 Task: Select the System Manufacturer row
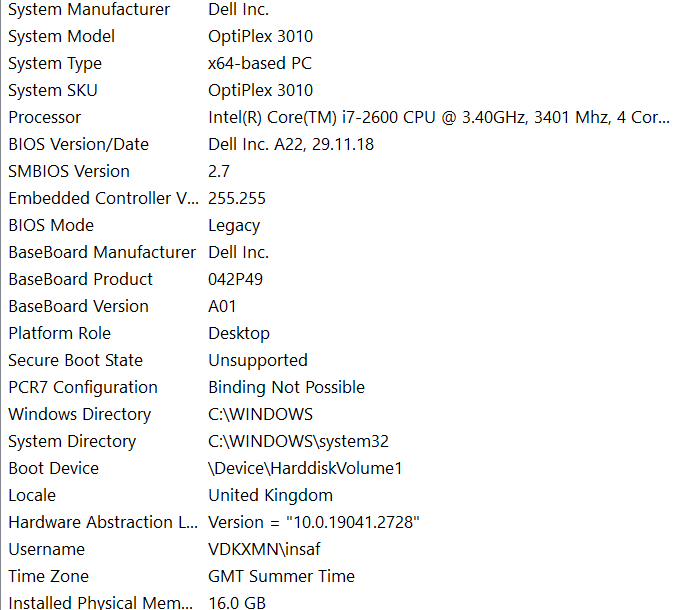(88, 9)
